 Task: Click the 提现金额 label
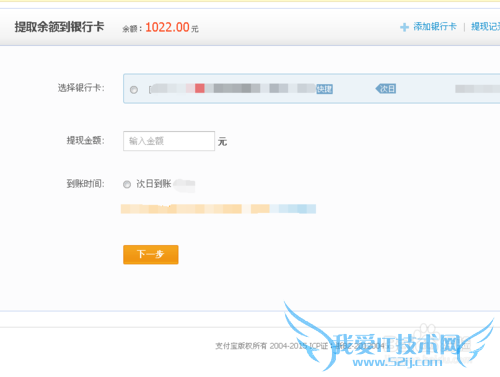86,141
